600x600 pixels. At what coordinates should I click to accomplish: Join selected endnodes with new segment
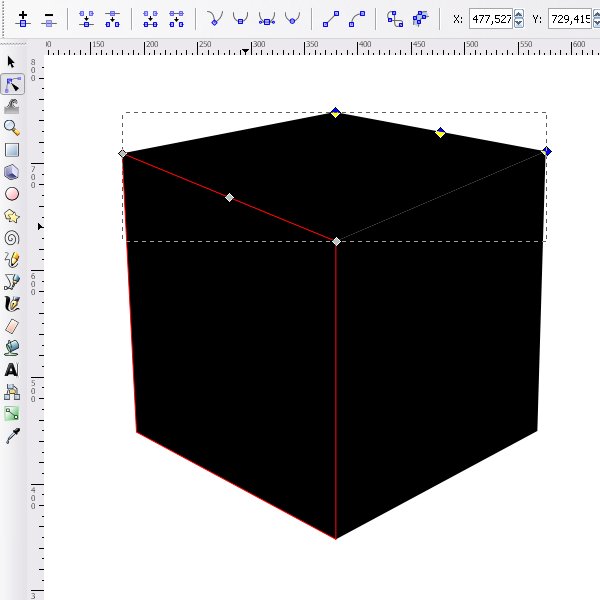pyautogui.click(x=150, y=19)
